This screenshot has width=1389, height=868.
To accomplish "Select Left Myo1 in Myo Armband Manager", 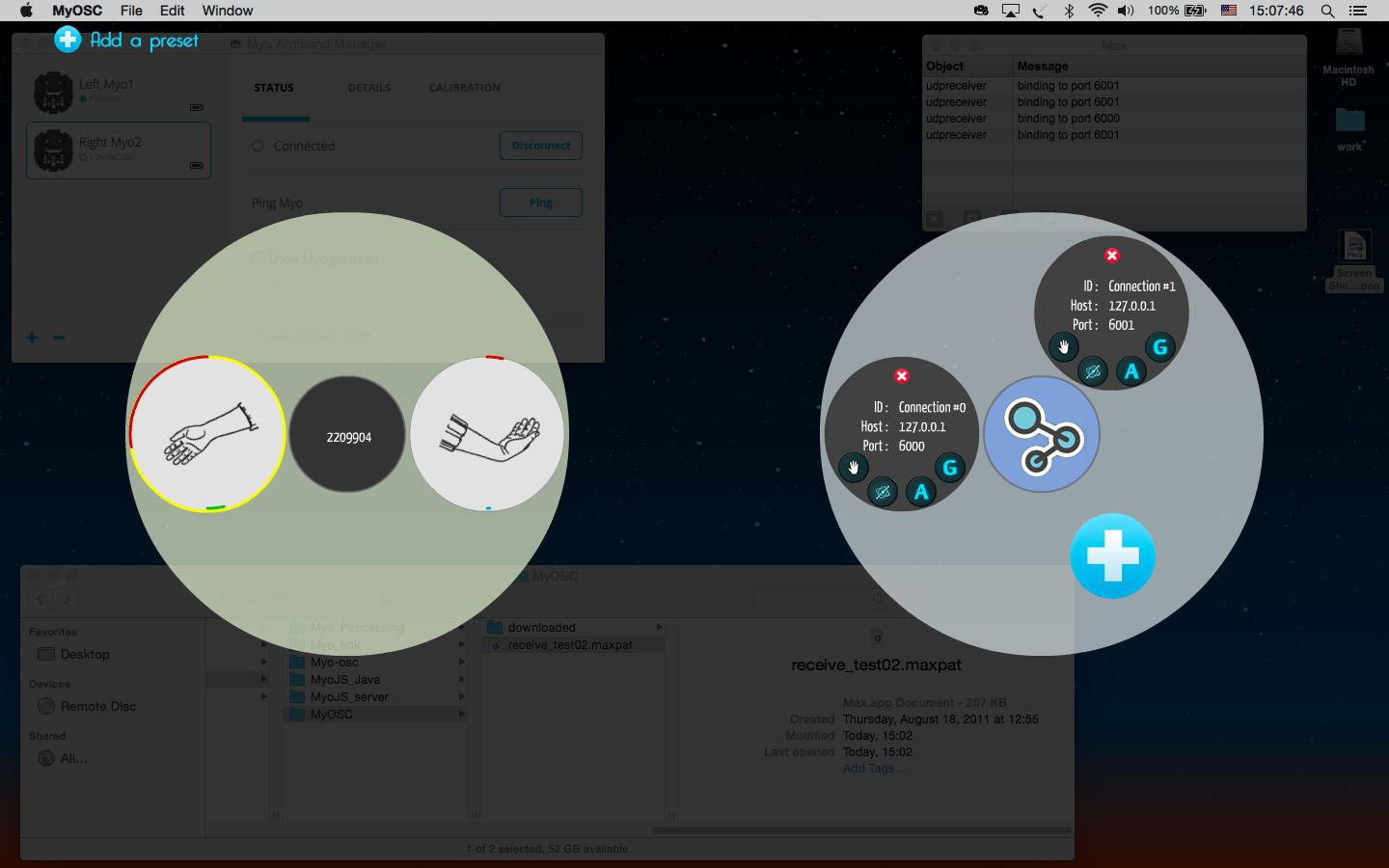I will tap(119, 93).
